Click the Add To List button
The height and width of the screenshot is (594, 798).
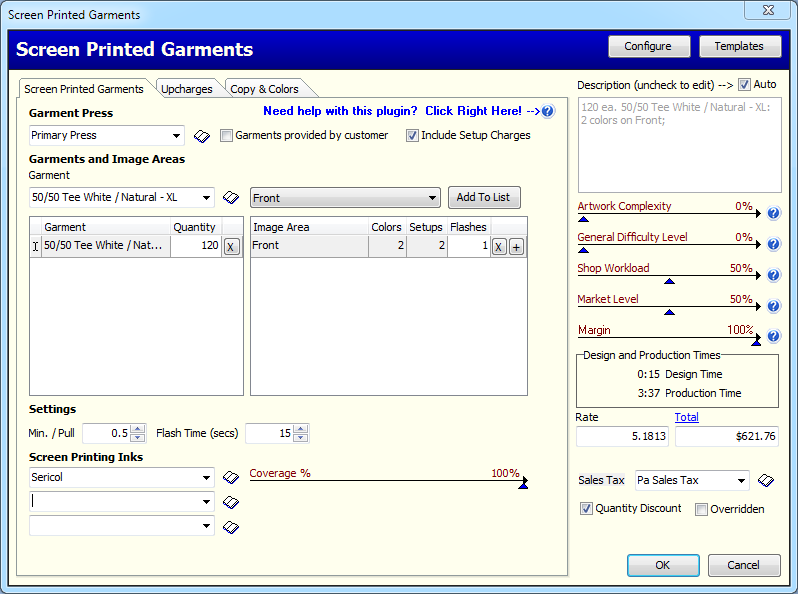point(484,197)
